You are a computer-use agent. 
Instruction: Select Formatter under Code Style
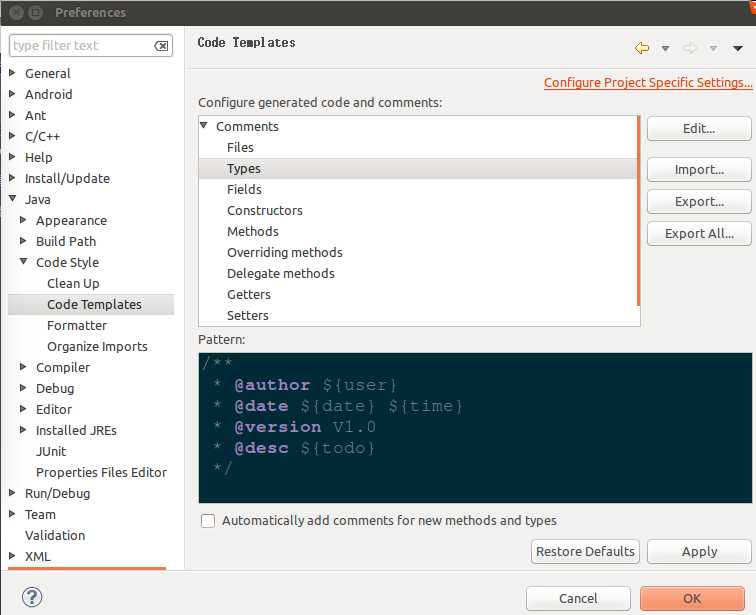coord(77,325)
